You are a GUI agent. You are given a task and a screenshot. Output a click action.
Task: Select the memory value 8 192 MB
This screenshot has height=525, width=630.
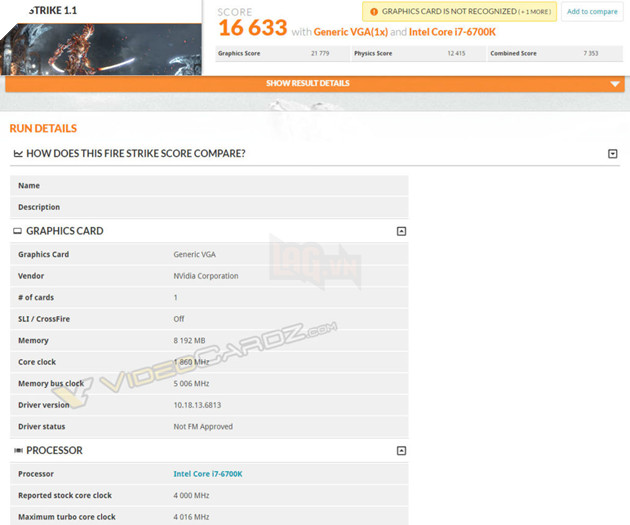tap(189, 341)
